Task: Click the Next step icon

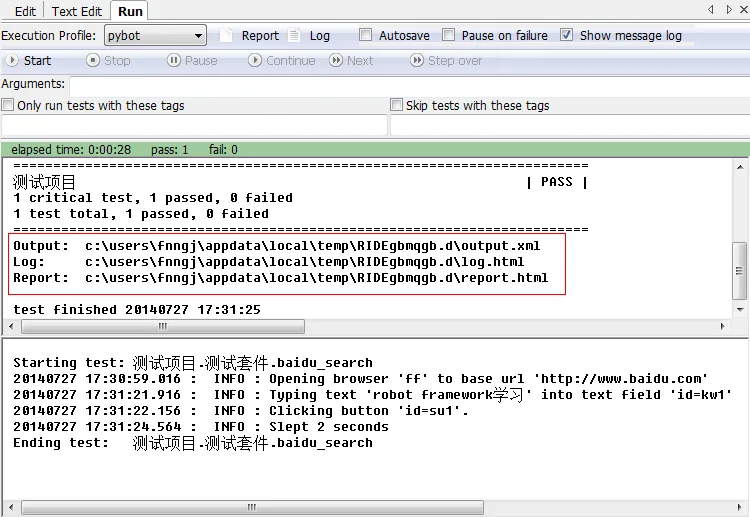Action: [336, 60]
